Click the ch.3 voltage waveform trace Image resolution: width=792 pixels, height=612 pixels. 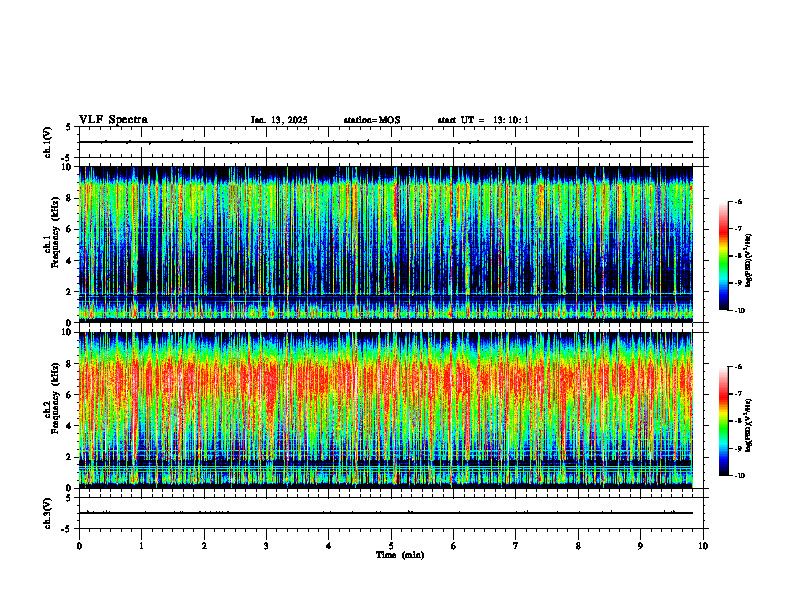click(x=386, y=513)
